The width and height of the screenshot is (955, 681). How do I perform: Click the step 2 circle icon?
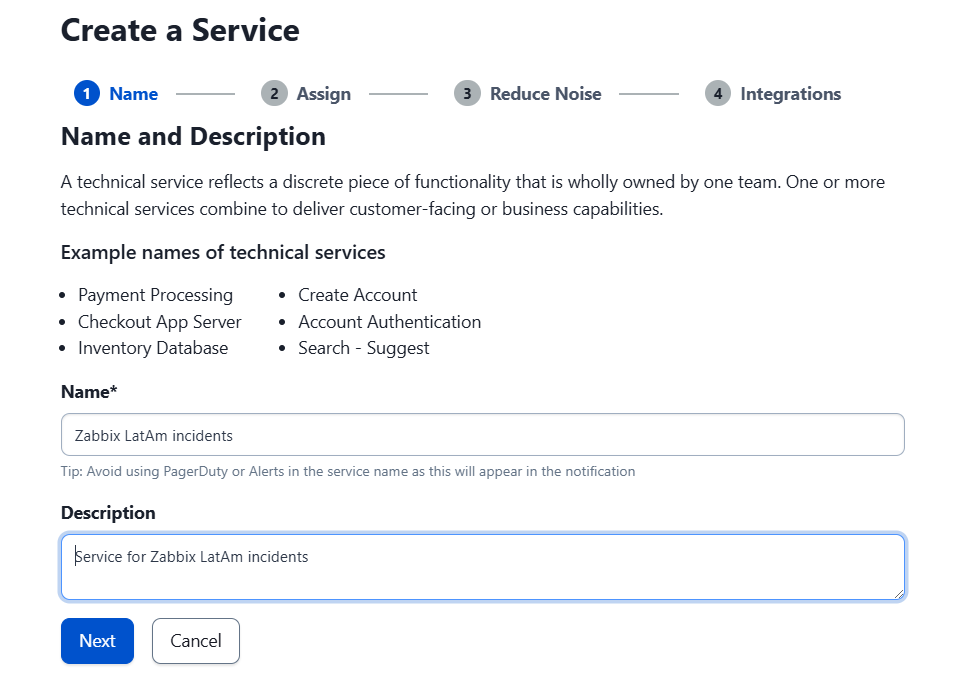274,93
